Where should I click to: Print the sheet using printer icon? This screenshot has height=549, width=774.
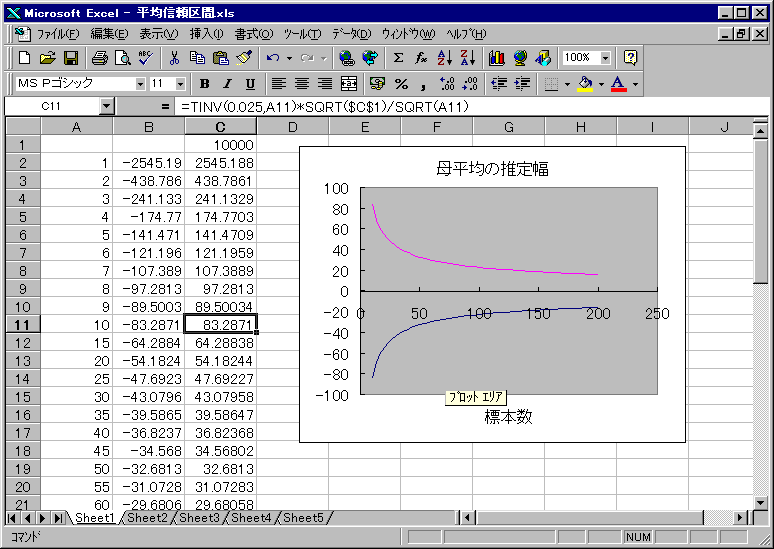tap(99, 58)
